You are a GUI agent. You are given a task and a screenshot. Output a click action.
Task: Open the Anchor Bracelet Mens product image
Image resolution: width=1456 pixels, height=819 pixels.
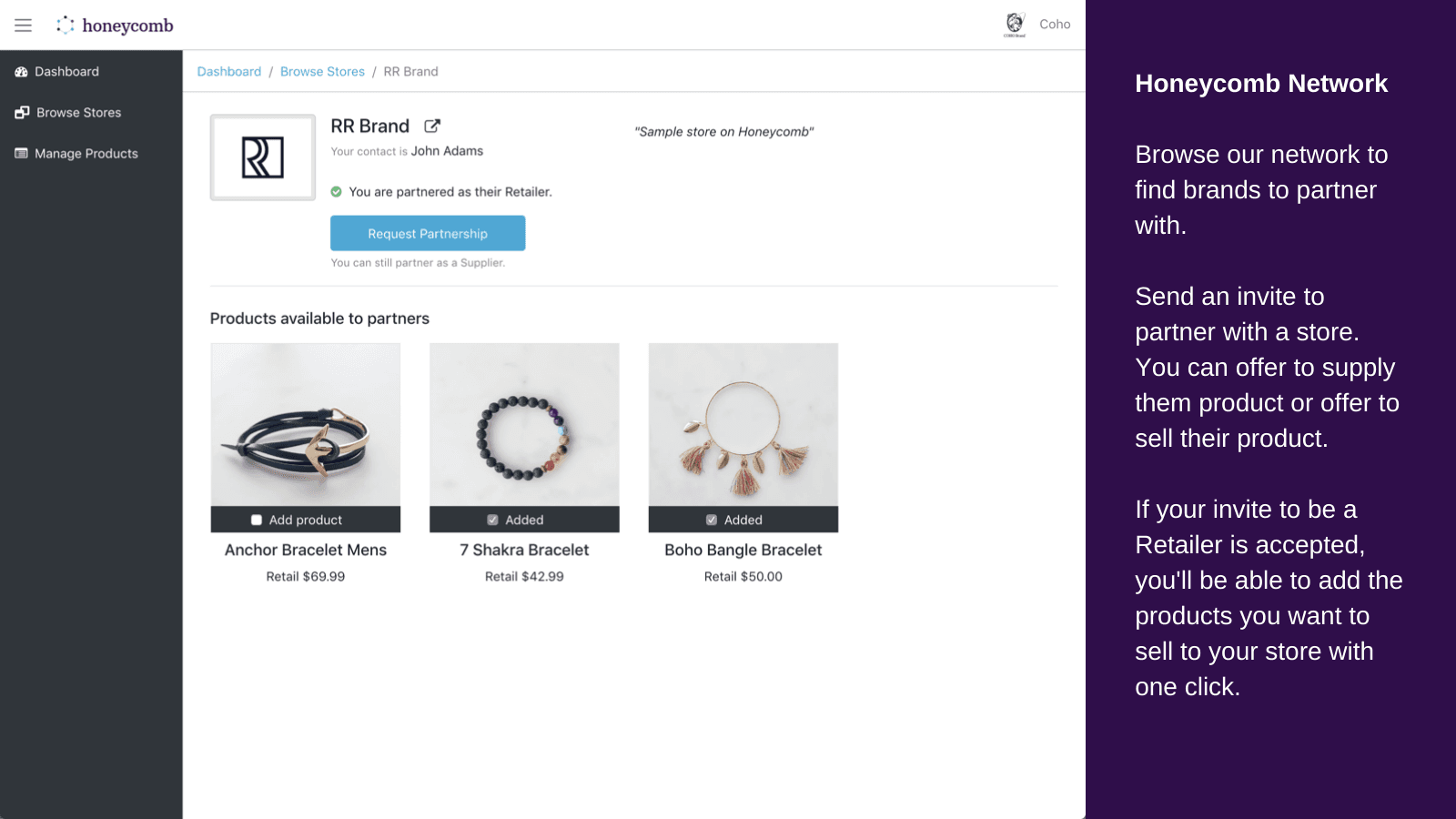[x=305, y=424]
